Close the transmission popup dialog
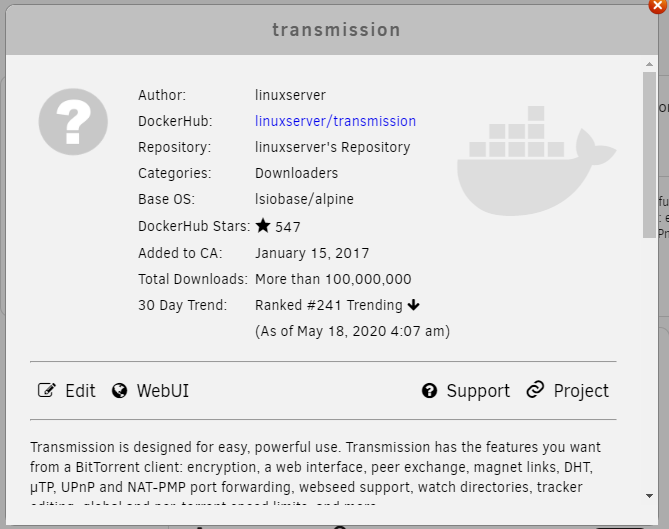 657,5
